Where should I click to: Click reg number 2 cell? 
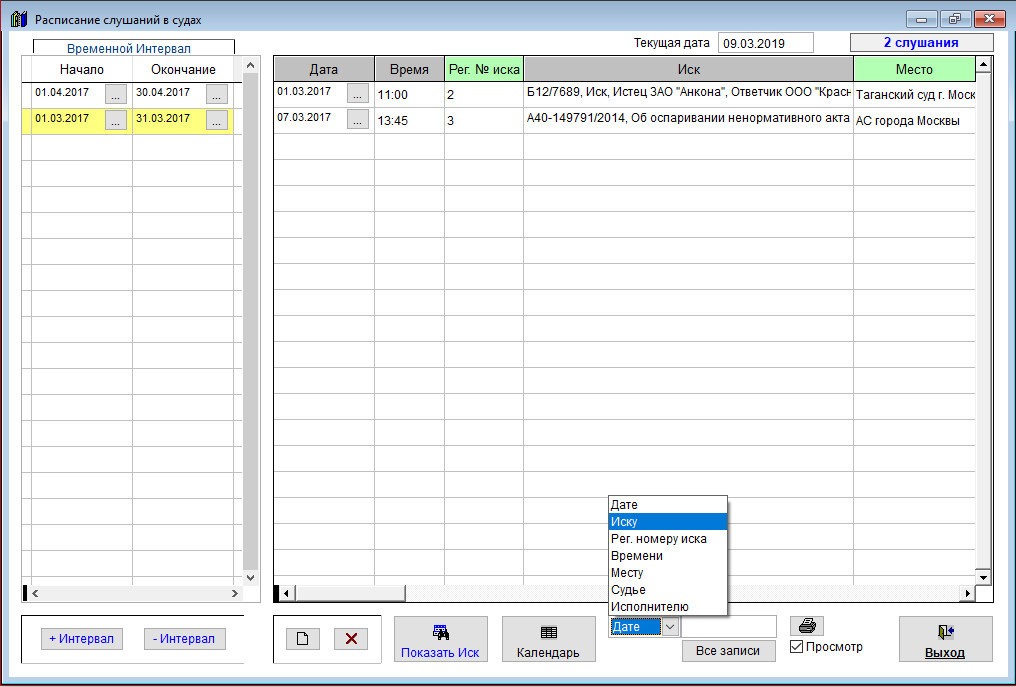(484, 95)
